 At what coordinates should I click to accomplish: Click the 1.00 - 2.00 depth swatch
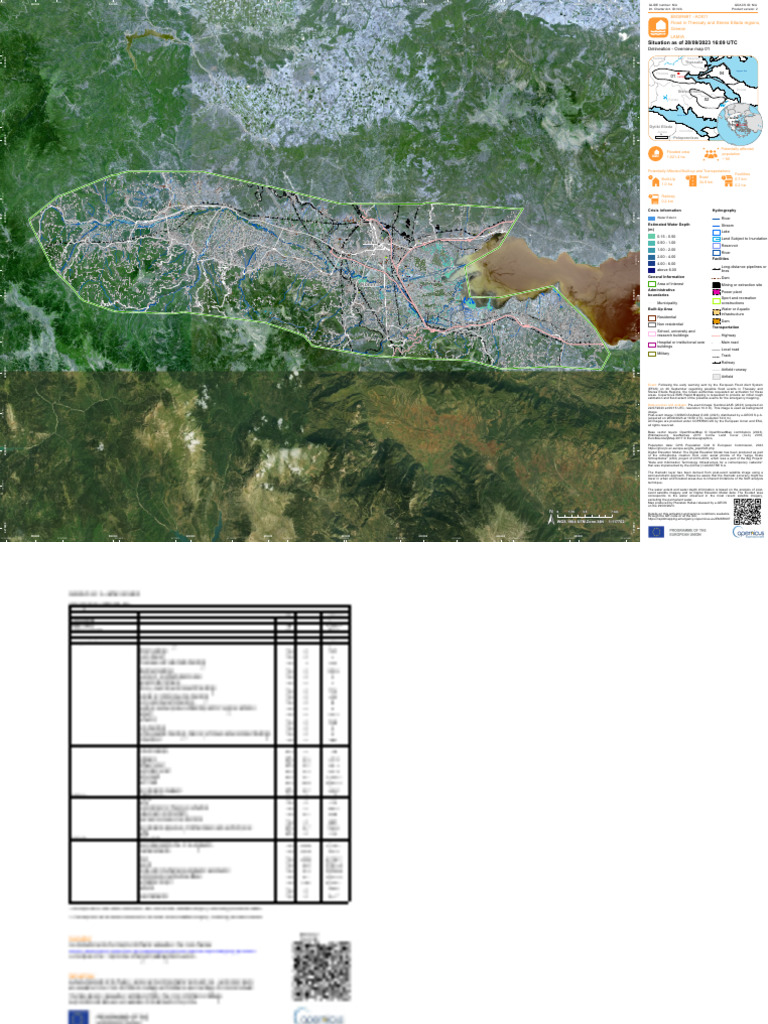click(652, 250)
